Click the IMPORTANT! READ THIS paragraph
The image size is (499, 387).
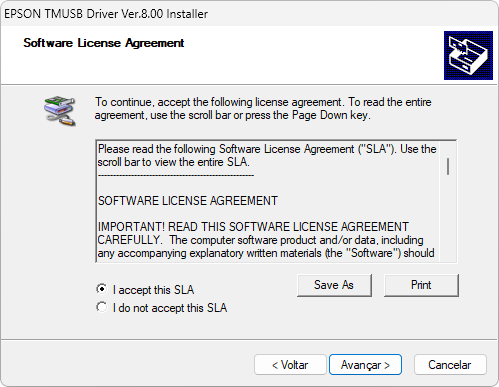coord(266,240)
